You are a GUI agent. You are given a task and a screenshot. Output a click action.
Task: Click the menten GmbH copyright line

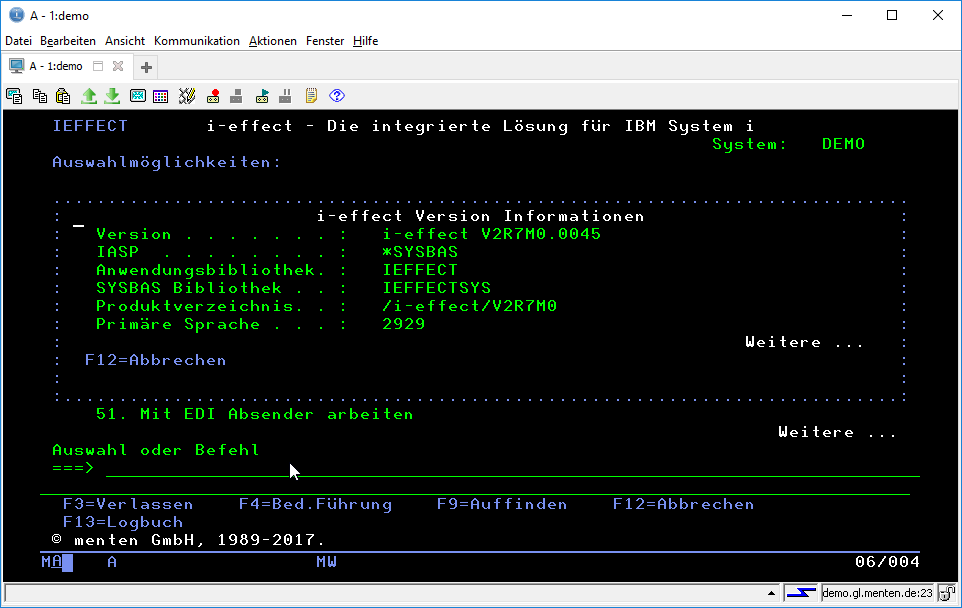188,541
